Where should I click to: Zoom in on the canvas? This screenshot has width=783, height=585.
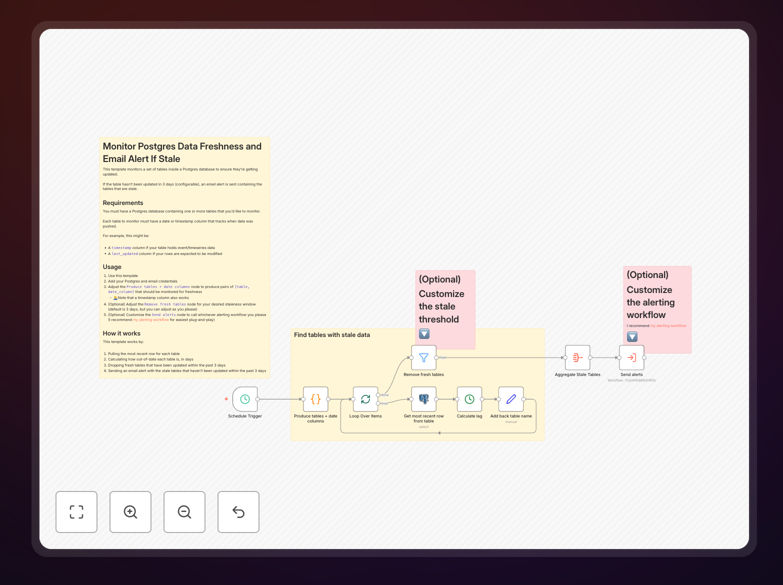(130, 512)
